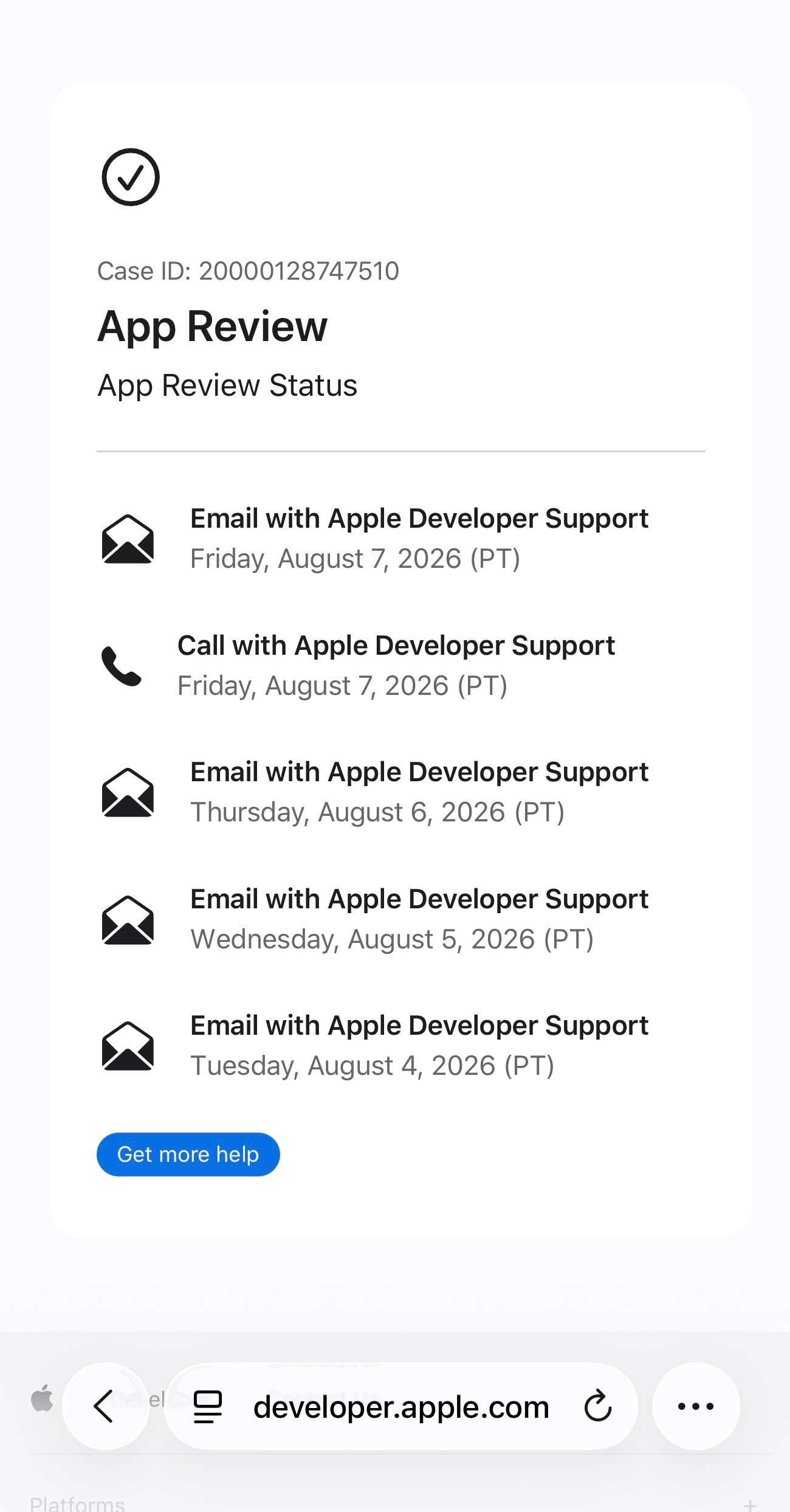The image size is (790, 1512).
Task: Open envelope icon for Wednesday August 5 email
Action: (x=128, y=919)
